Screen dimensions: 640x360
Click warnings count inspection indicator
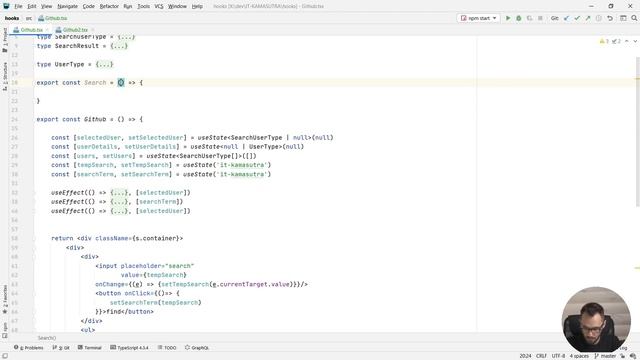coord(604,41)
